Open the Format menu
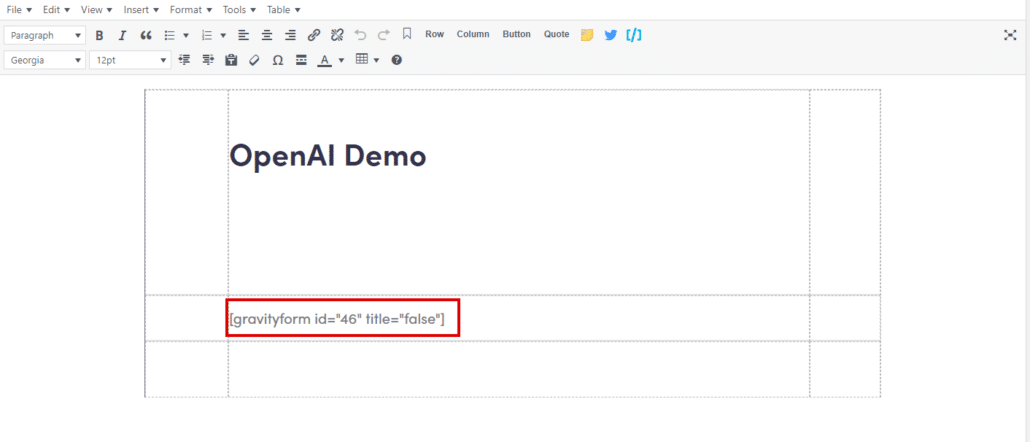The width and height of the screenshot is (1030, 442). point(190,10)
